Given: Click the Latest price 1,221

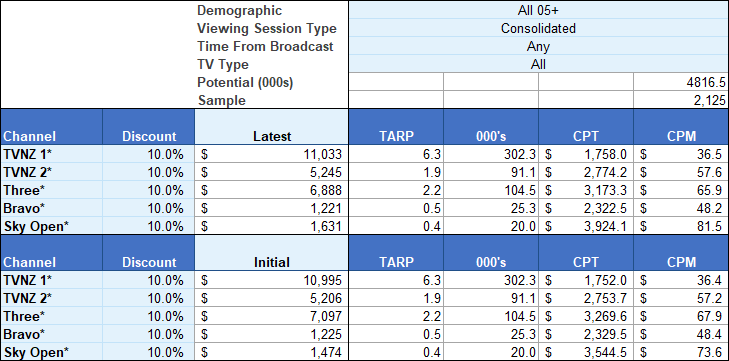Looking at the screenshot, I should click(x=272, y=208).
